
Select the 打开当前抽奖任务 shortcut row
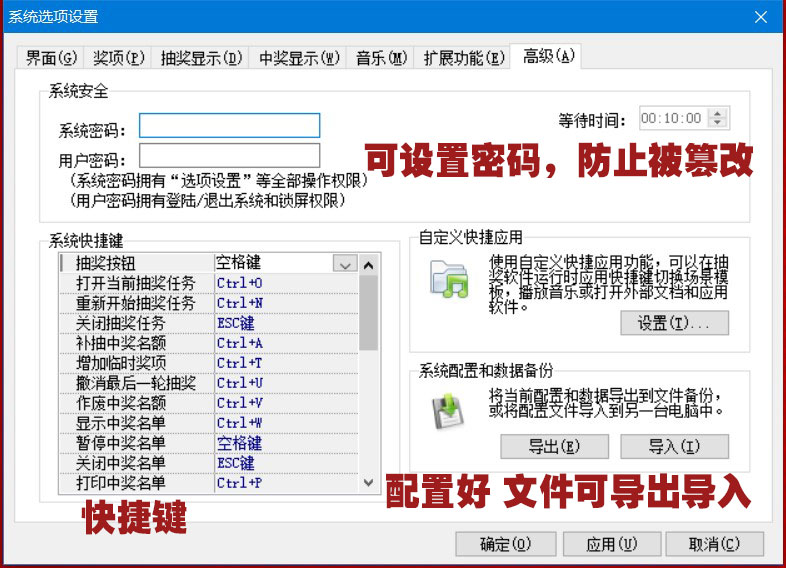click(x=135, y=283)
